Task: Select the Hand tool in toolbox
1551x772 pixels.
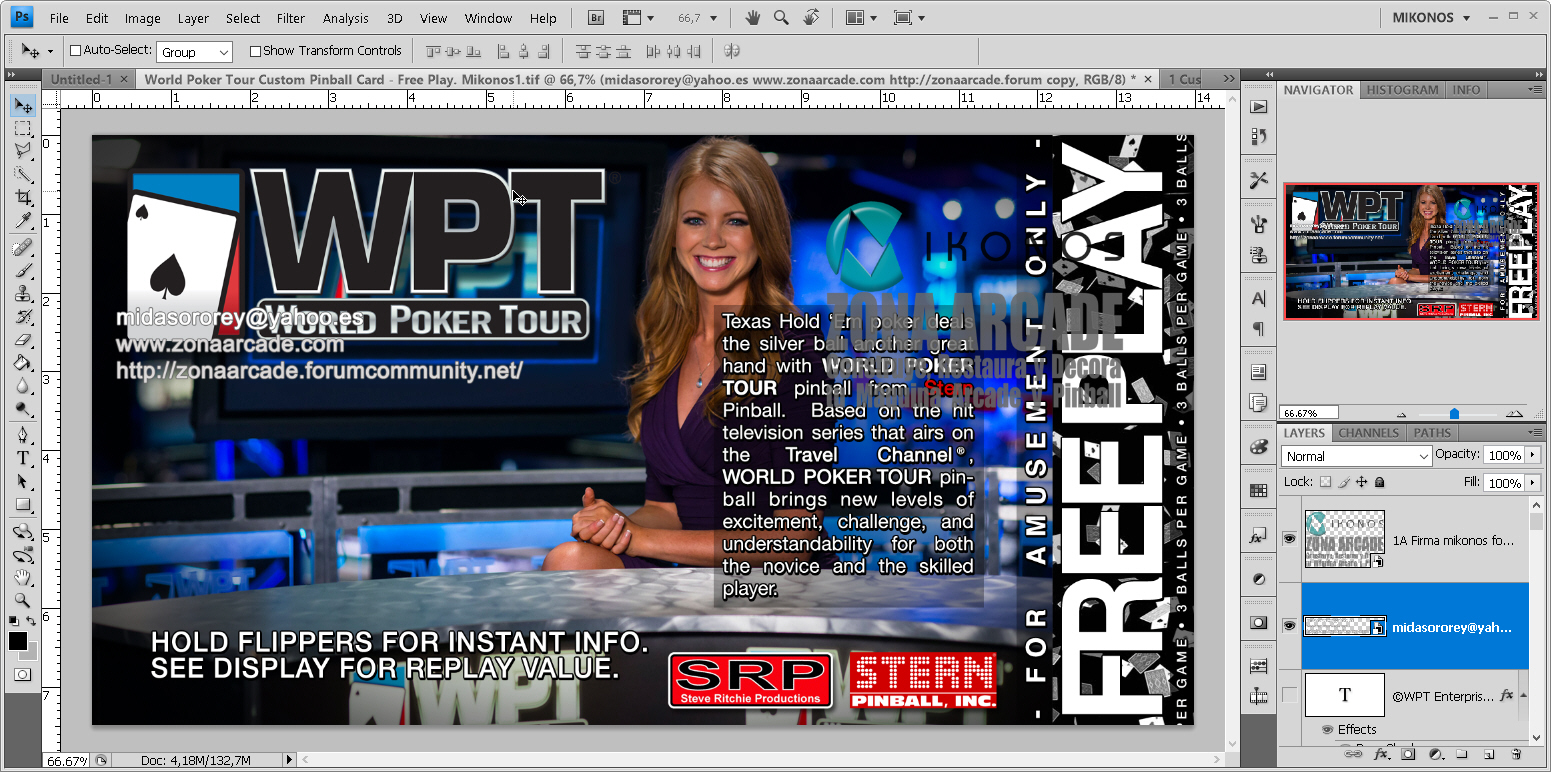Action: 23,577
